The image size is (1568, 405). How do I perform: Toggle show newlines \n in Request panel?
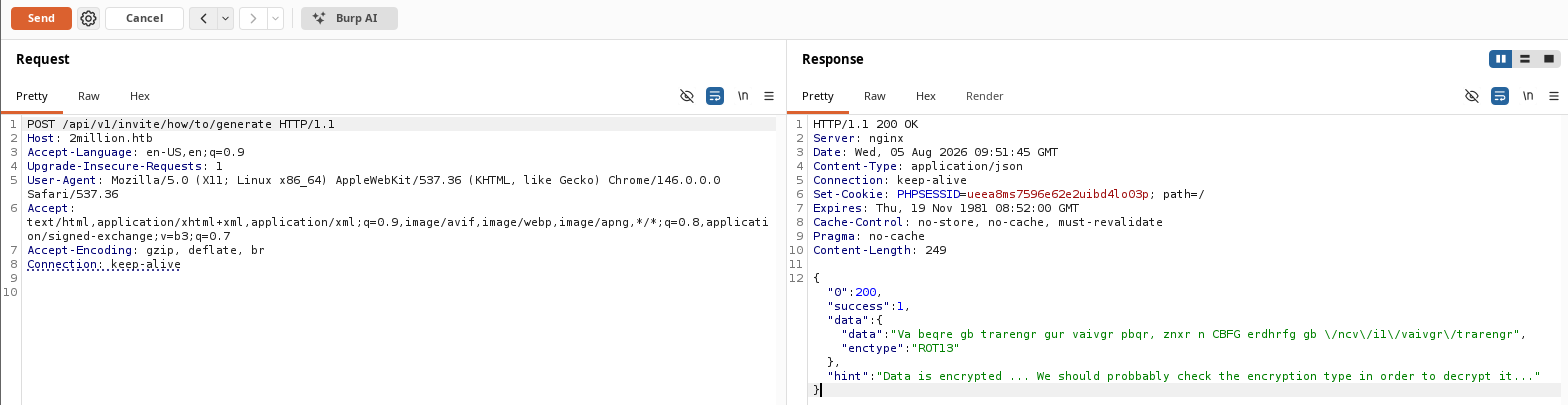click(x=743, y=96)
